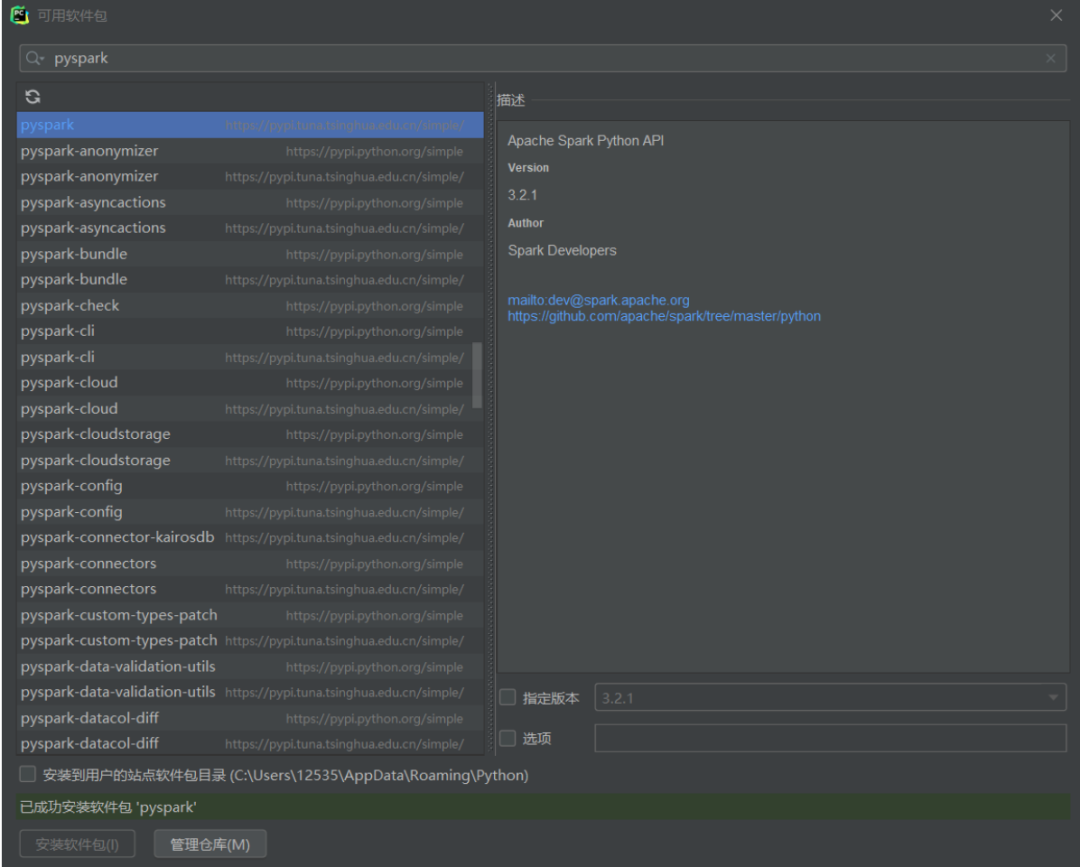
Task: Open the mailto:dev@spark.apache.org link
Action: (x=598, y=300)
